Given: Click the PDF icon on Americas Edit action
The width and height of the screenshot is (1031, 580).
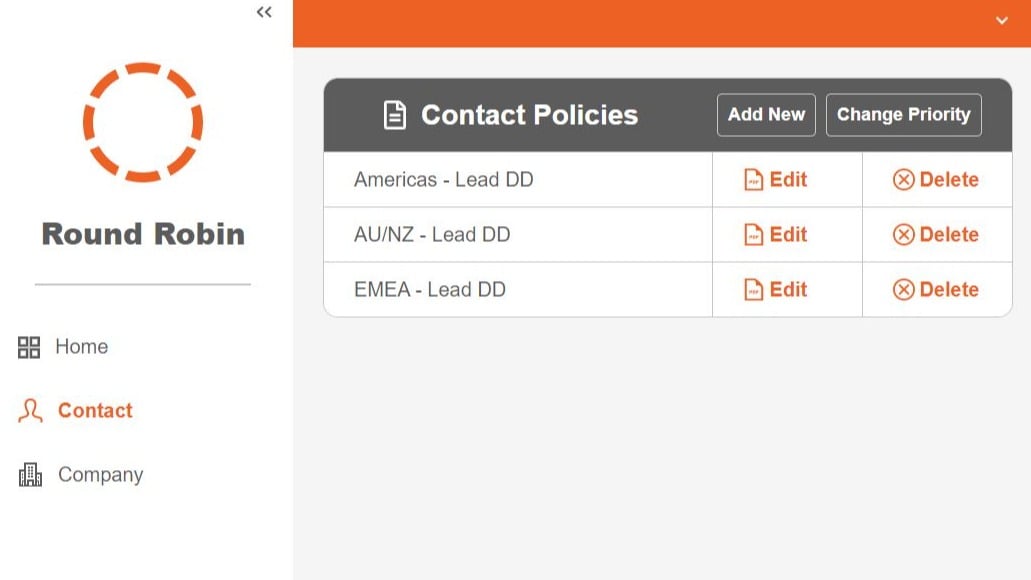Looking at the screenshot, I should 754,179.
